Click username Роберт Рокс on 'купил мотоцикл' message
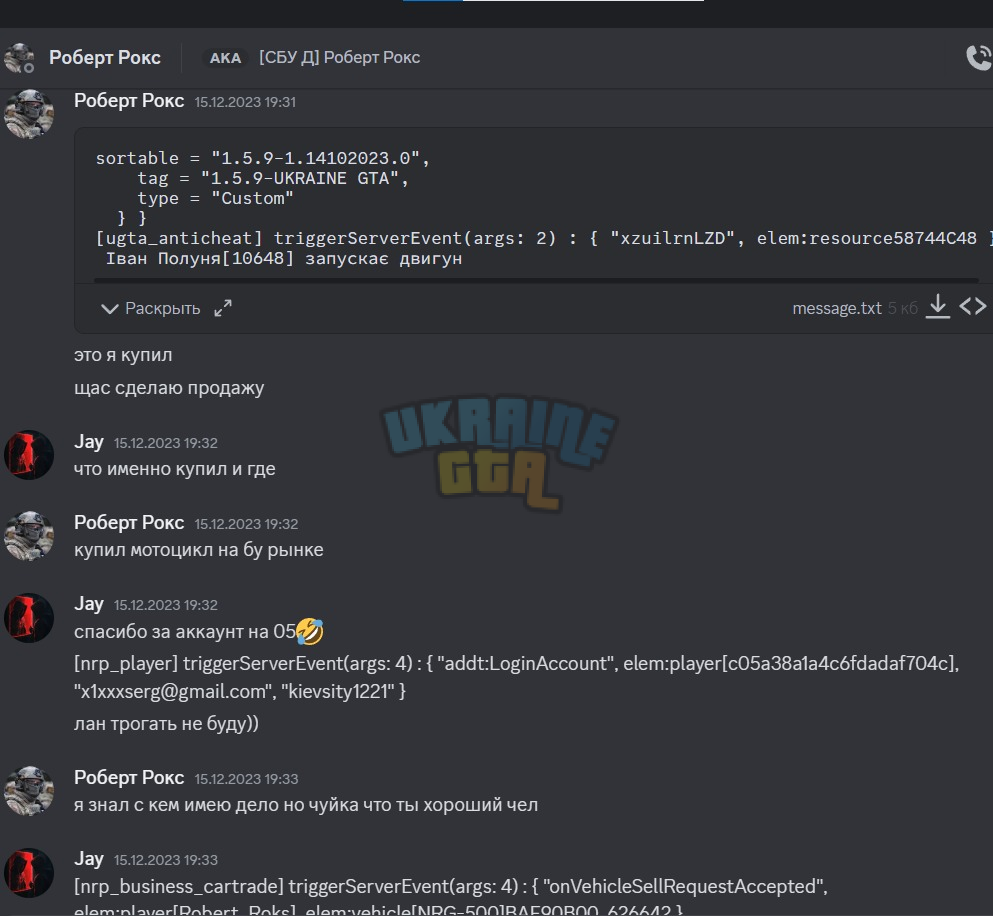The image size is (993, 916). (129, 523)
